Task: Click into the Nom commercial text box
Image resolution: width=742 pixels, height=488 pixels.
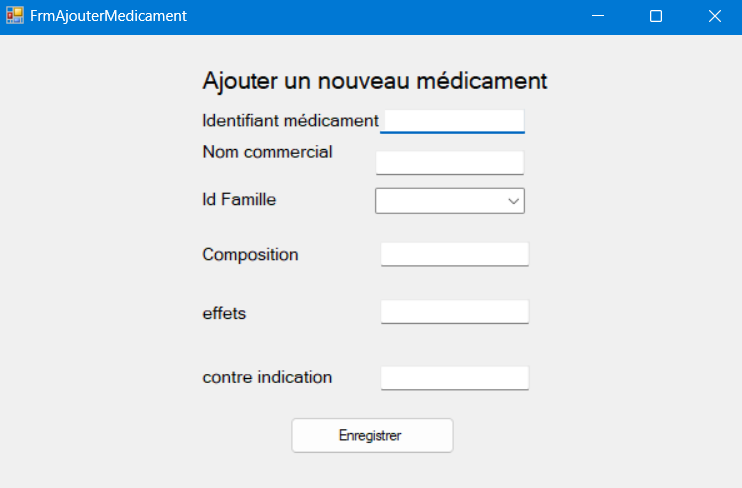Action: click(449, 162)
